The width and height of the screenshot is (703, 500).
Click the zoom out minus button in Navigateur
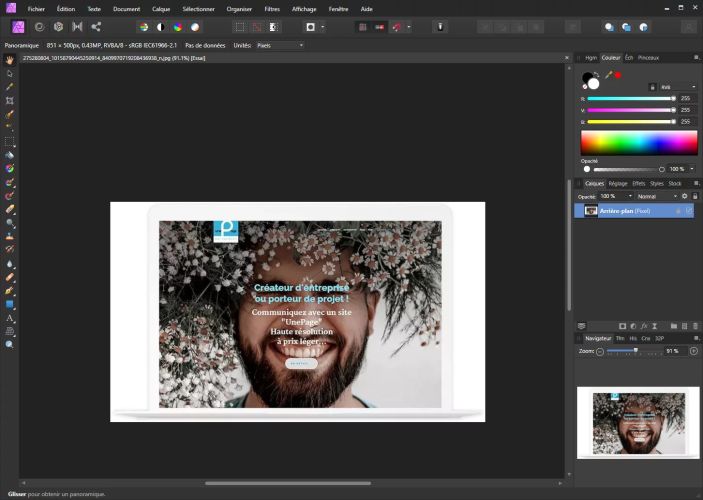(x=600, y=351)
